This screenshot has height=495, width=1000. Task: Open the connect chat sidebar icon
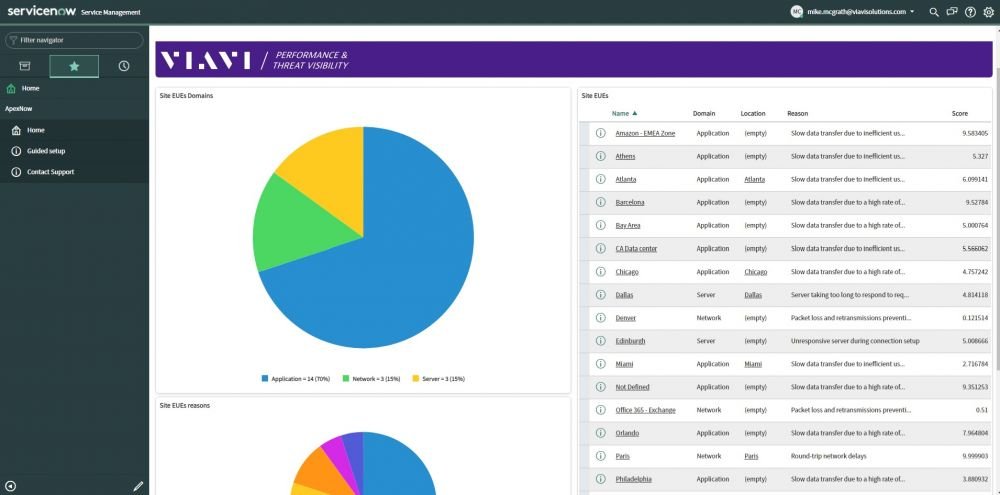[952, 11]
